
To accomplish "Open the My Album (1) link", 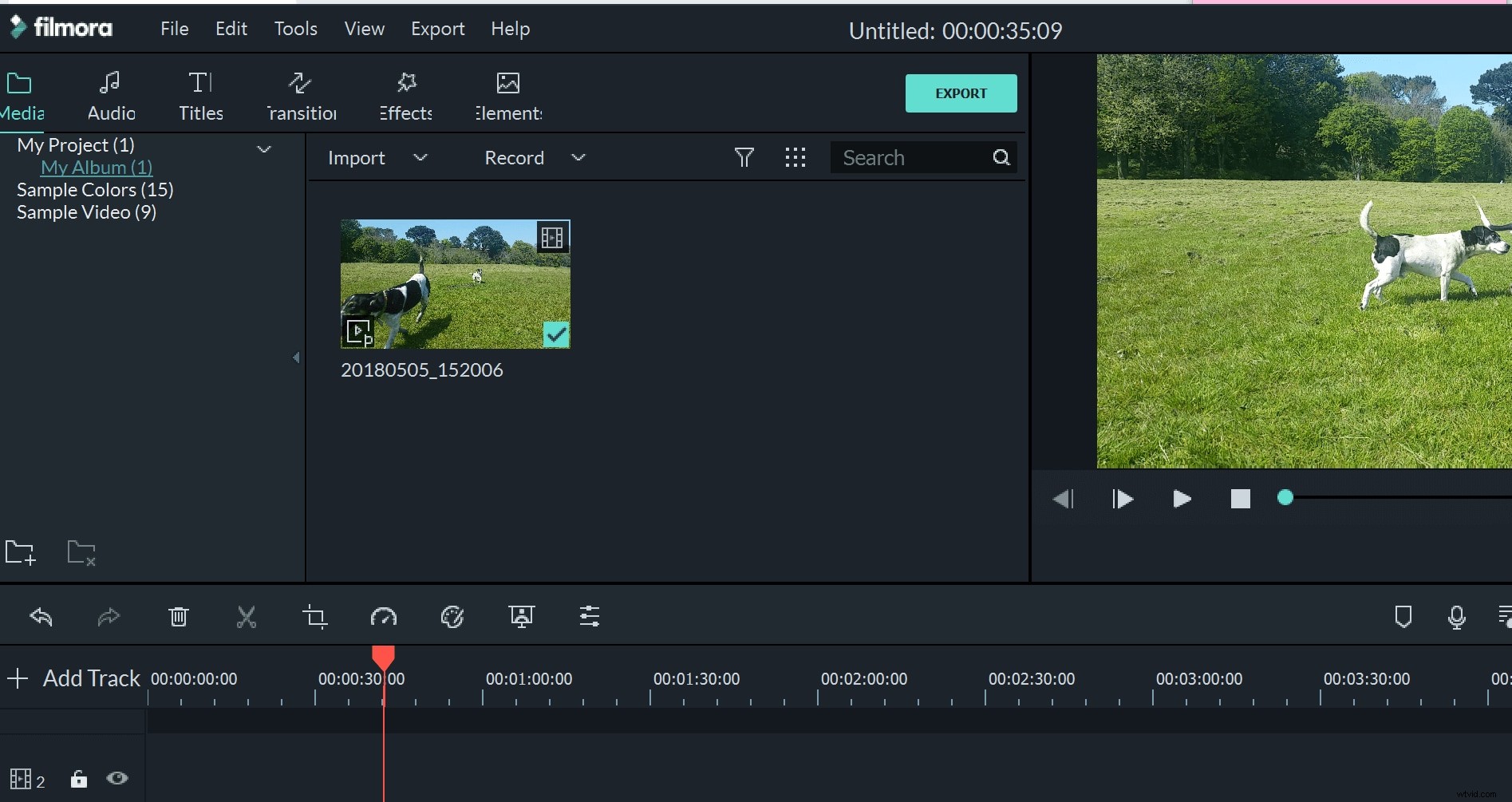I will click(x=96, y=168).
